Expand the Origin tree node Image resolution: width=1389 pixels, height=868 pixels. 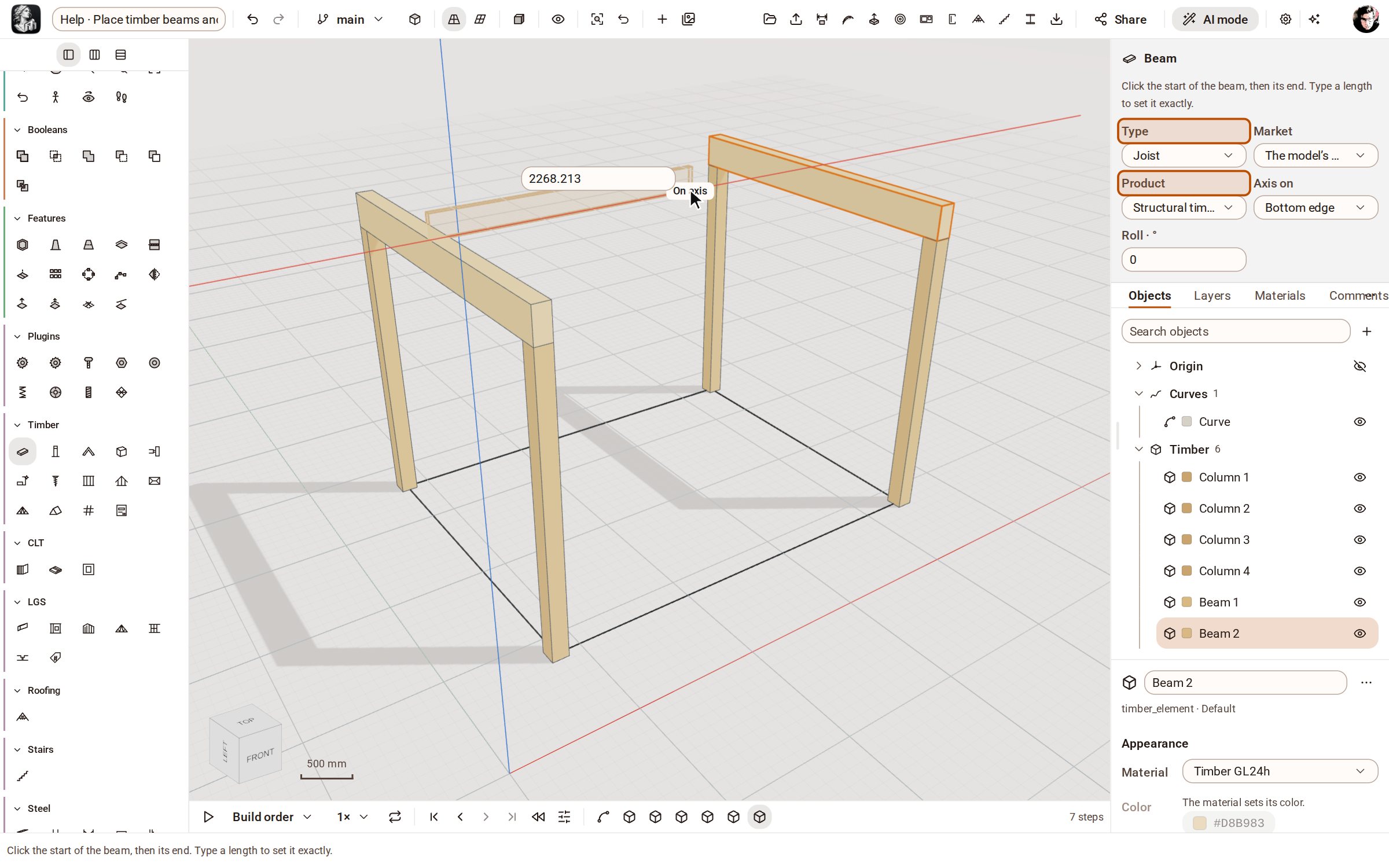[1138, 366]
